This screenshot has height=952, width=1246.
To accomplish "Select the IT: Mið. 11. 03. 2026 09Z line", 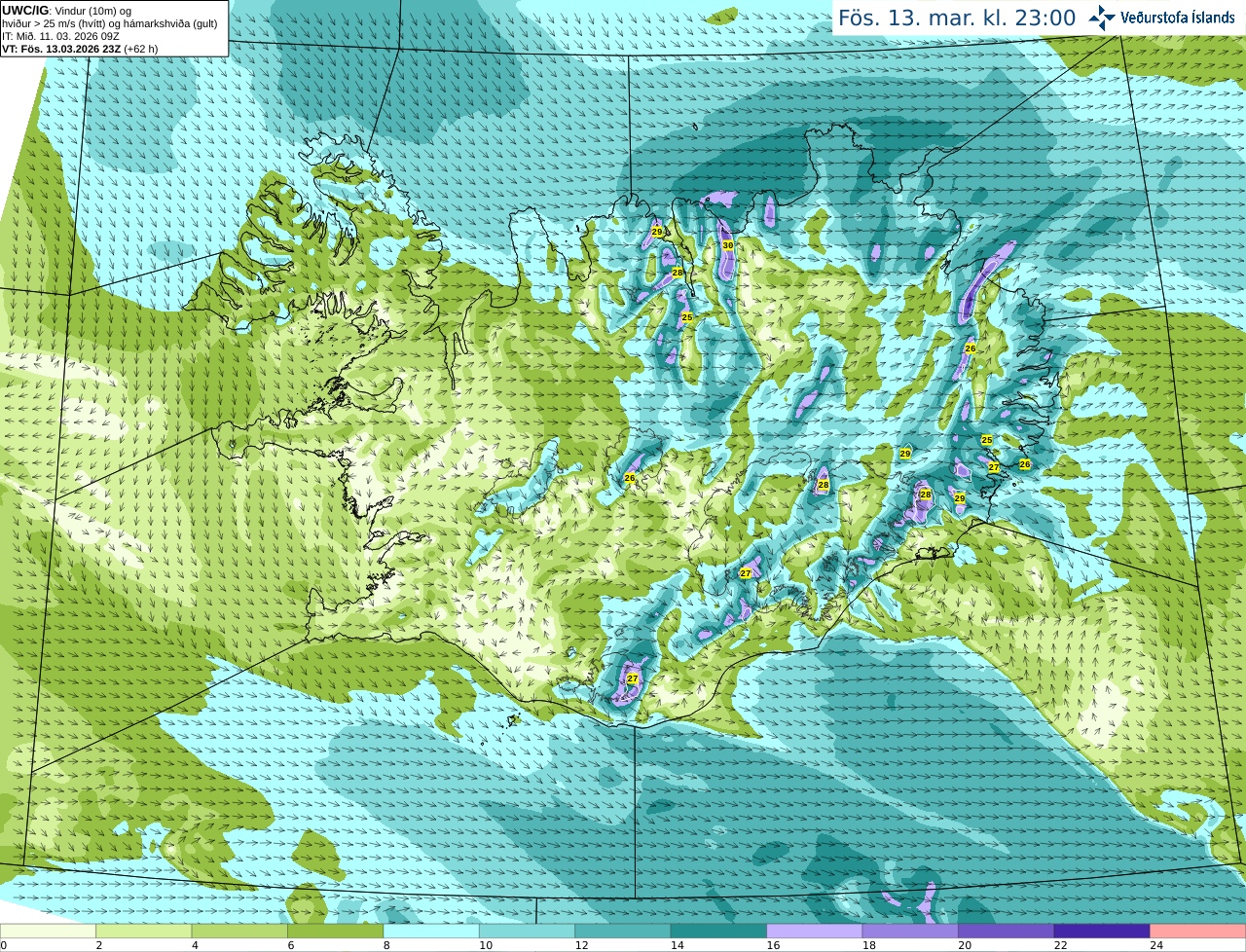I will tap(60, 36).
